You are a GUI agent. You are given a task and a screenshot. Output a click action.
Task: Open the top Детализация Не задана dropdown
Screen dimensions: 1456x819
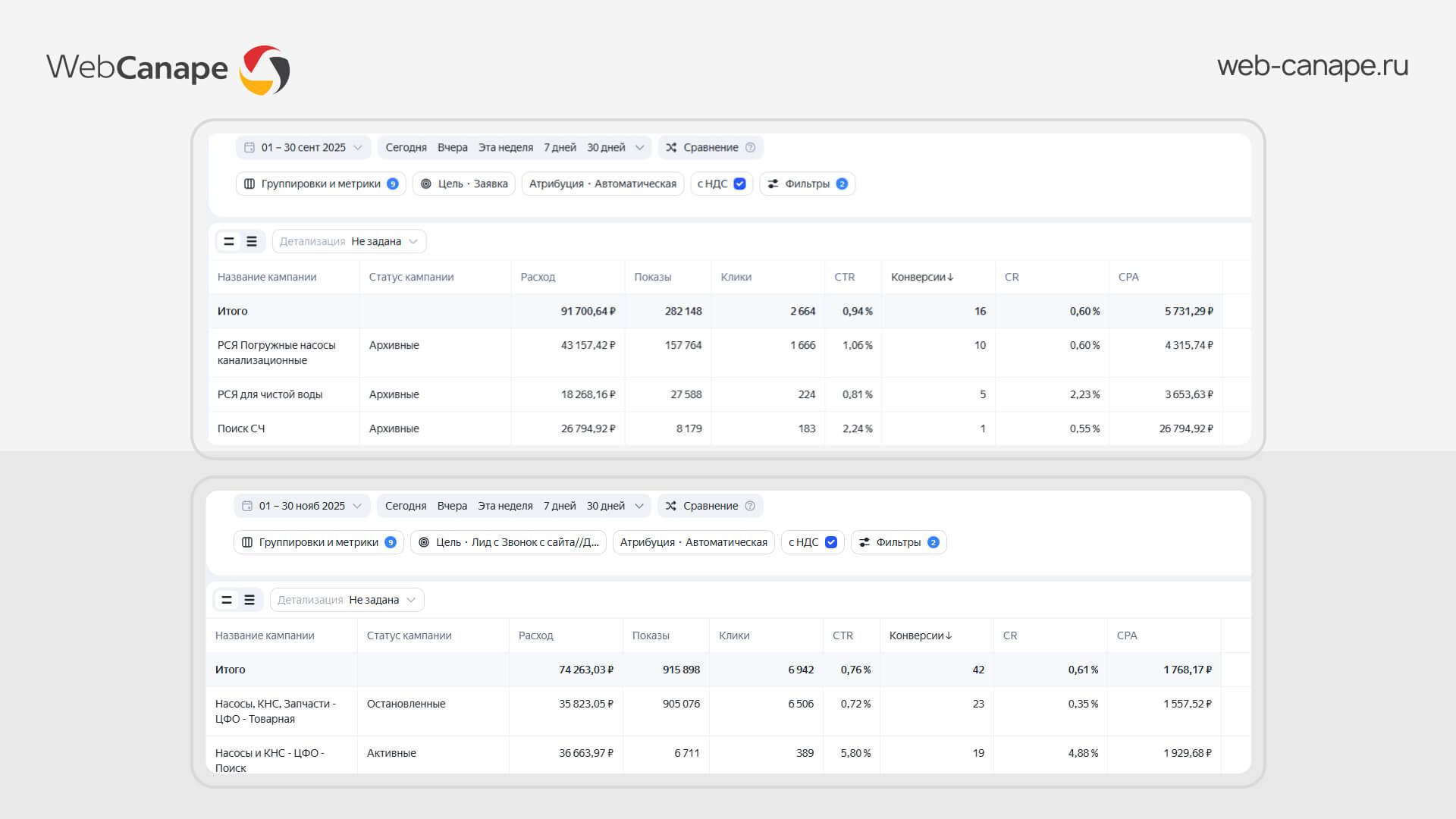point(350,241)
